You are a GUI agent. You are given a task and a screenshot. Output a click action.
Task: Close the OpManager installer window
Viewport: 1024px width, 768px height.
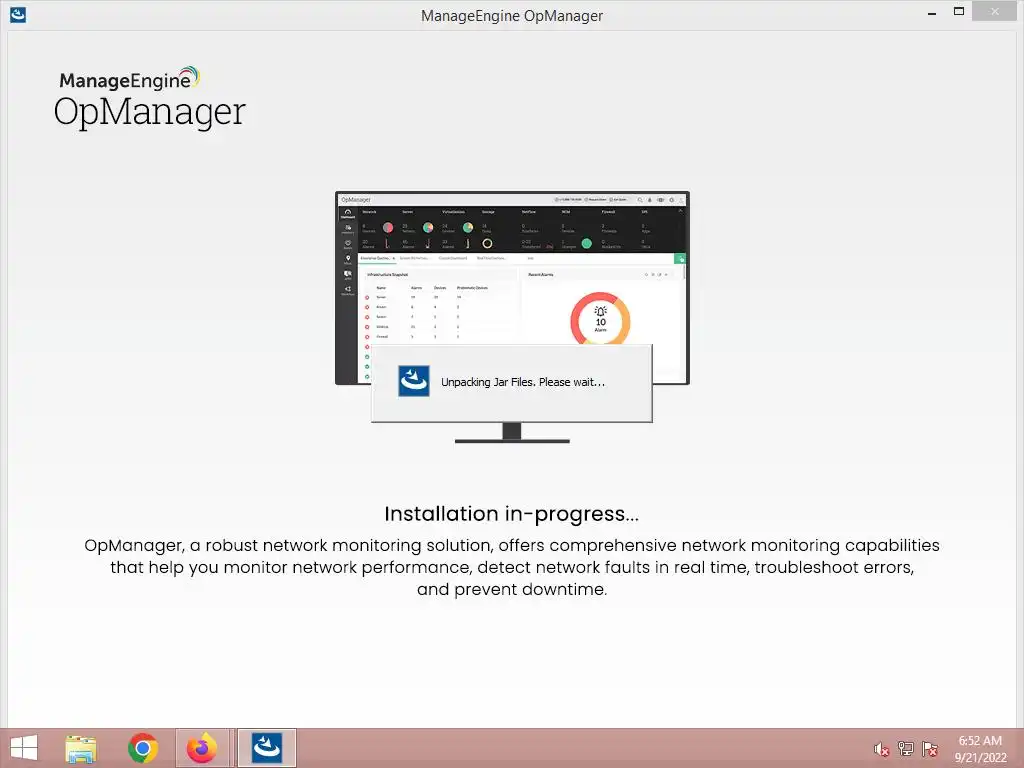click(995, 12)
